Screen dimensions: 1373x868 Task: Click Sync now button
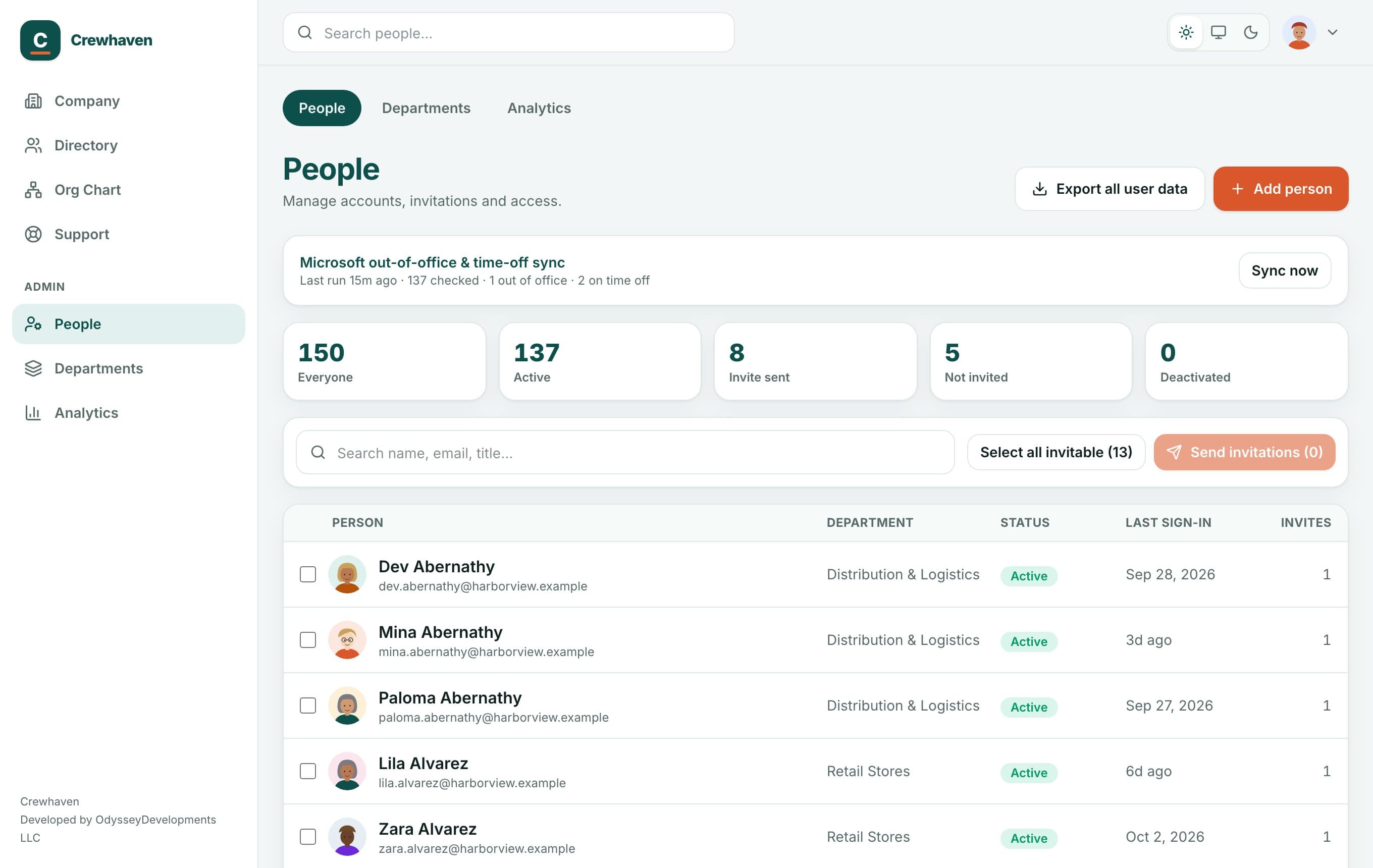click(1285, 270)
